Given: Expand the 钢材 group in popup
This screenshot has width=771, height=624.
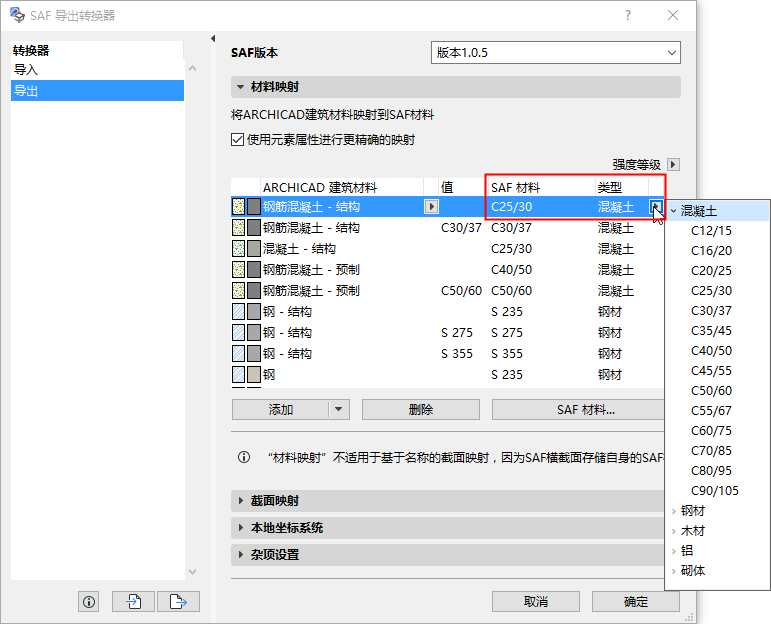Looking at the screenshot, I should coord(674,511).
